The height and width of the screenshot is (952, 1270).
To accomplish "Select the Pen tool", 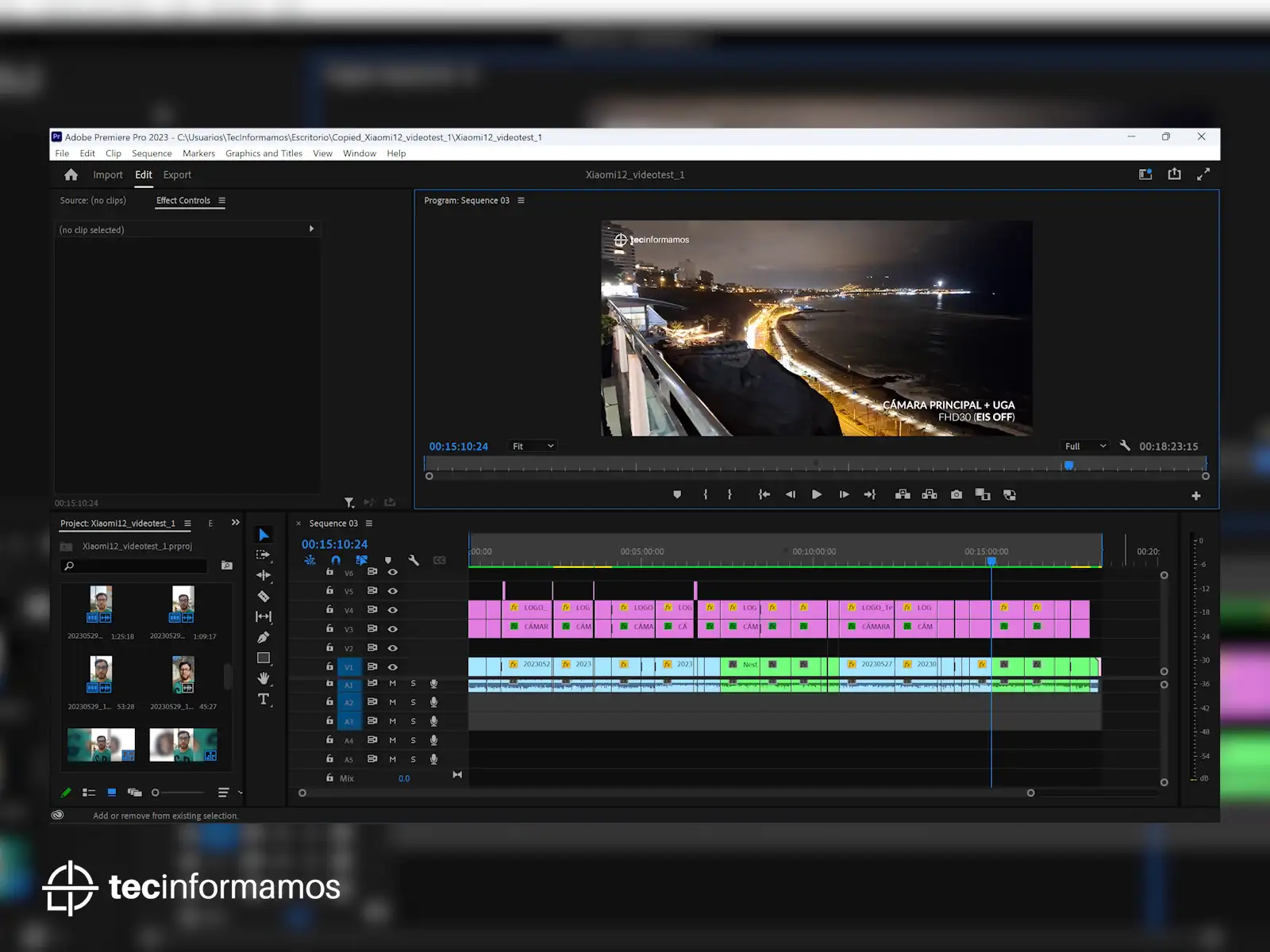I will pyautogui.click(x=264, y=638).
